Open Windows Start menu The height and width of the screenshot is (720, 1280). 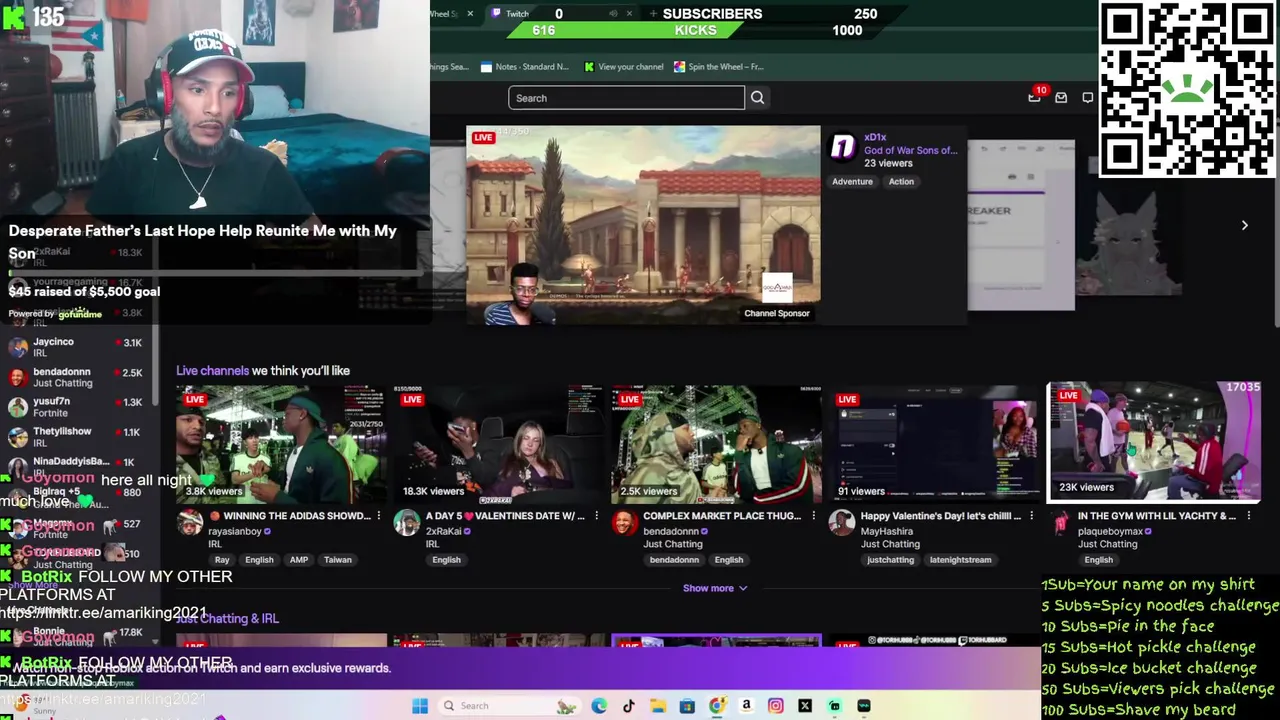pyautogui.click(x=420, y=706)
